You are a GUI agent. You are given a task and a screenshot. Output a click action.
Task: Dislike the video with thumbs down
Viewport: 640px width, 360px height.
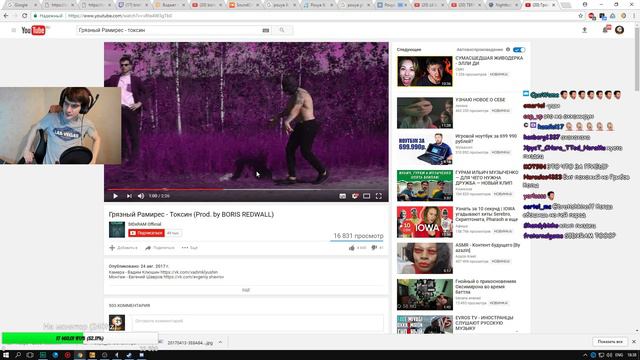pos(377,248)
